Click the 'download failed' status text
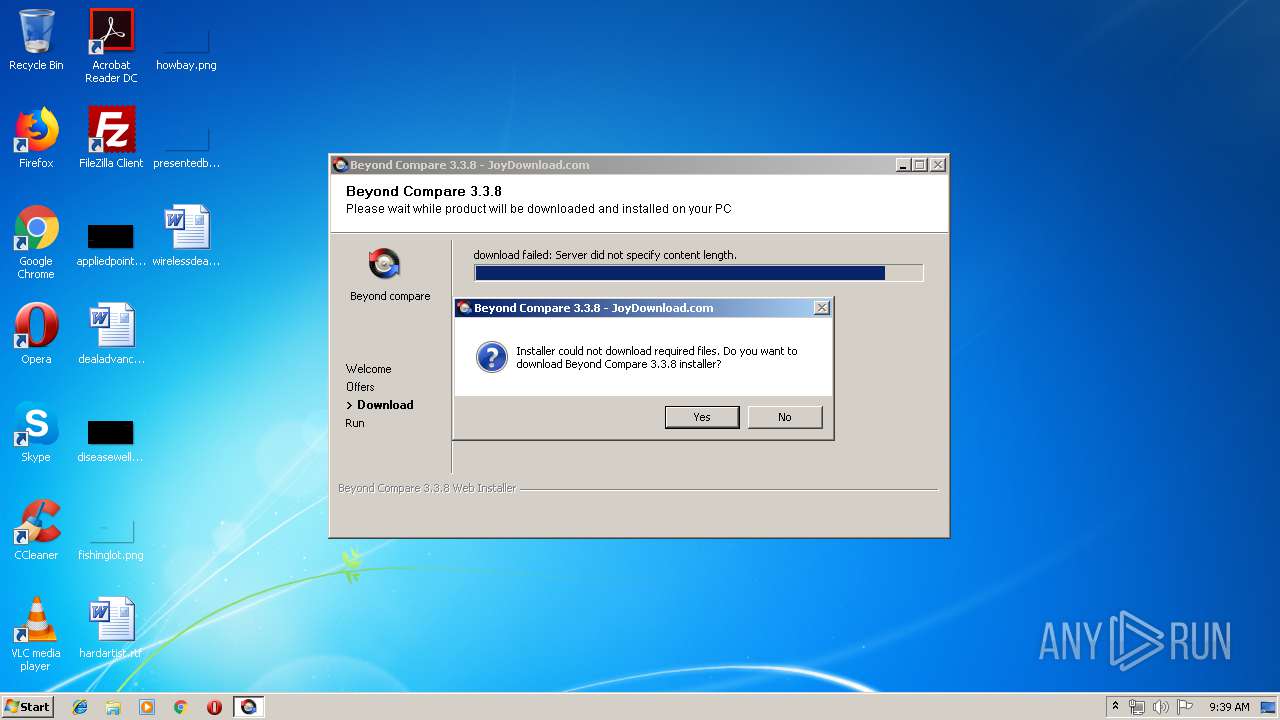Image resolution: width=1280 pixels, height=720 pixels. pyautogui.click(x=605, y=255)
